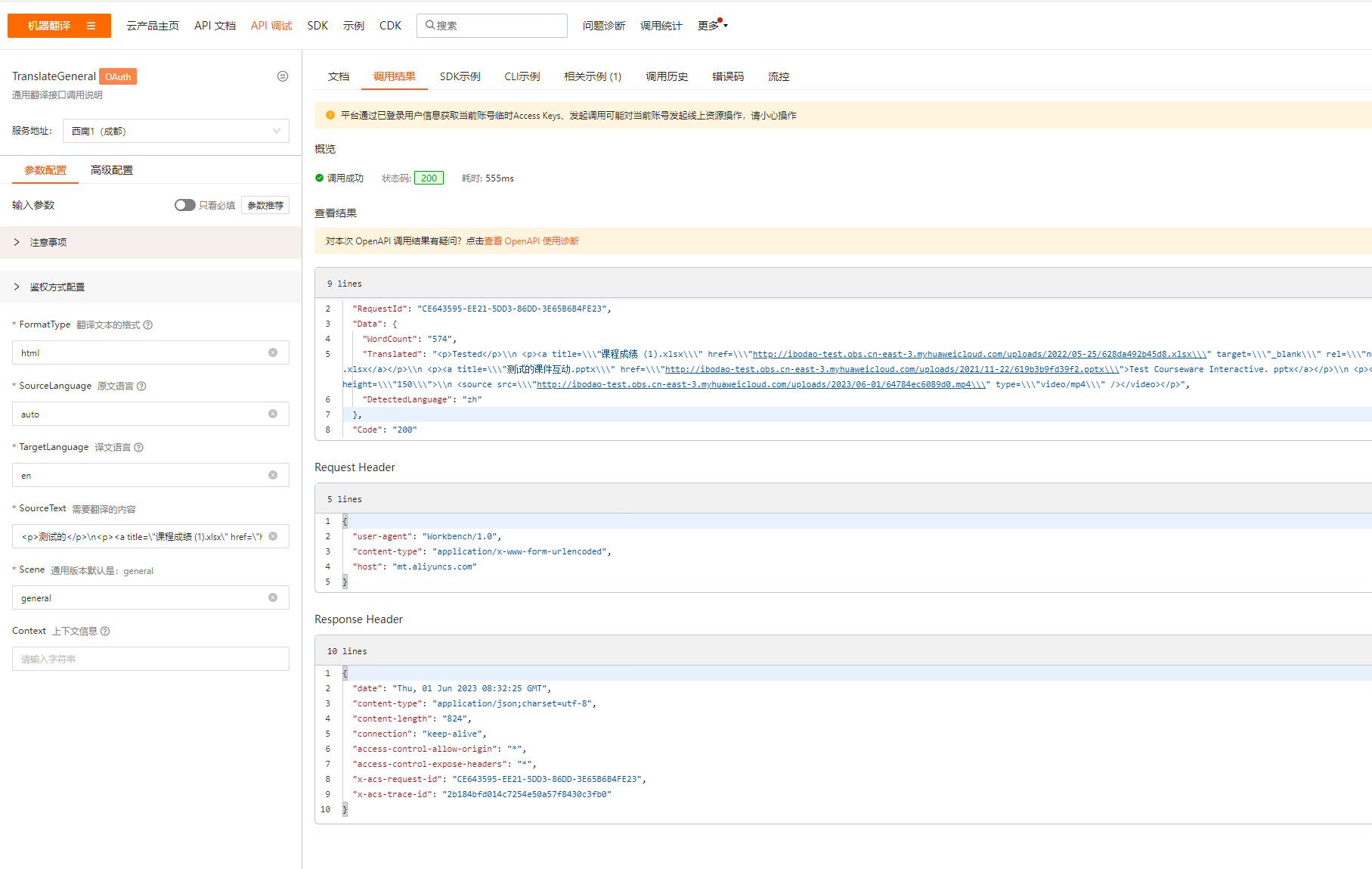Open 问题诊断 page
This screenshot has height=869, width=1372.
604,26
